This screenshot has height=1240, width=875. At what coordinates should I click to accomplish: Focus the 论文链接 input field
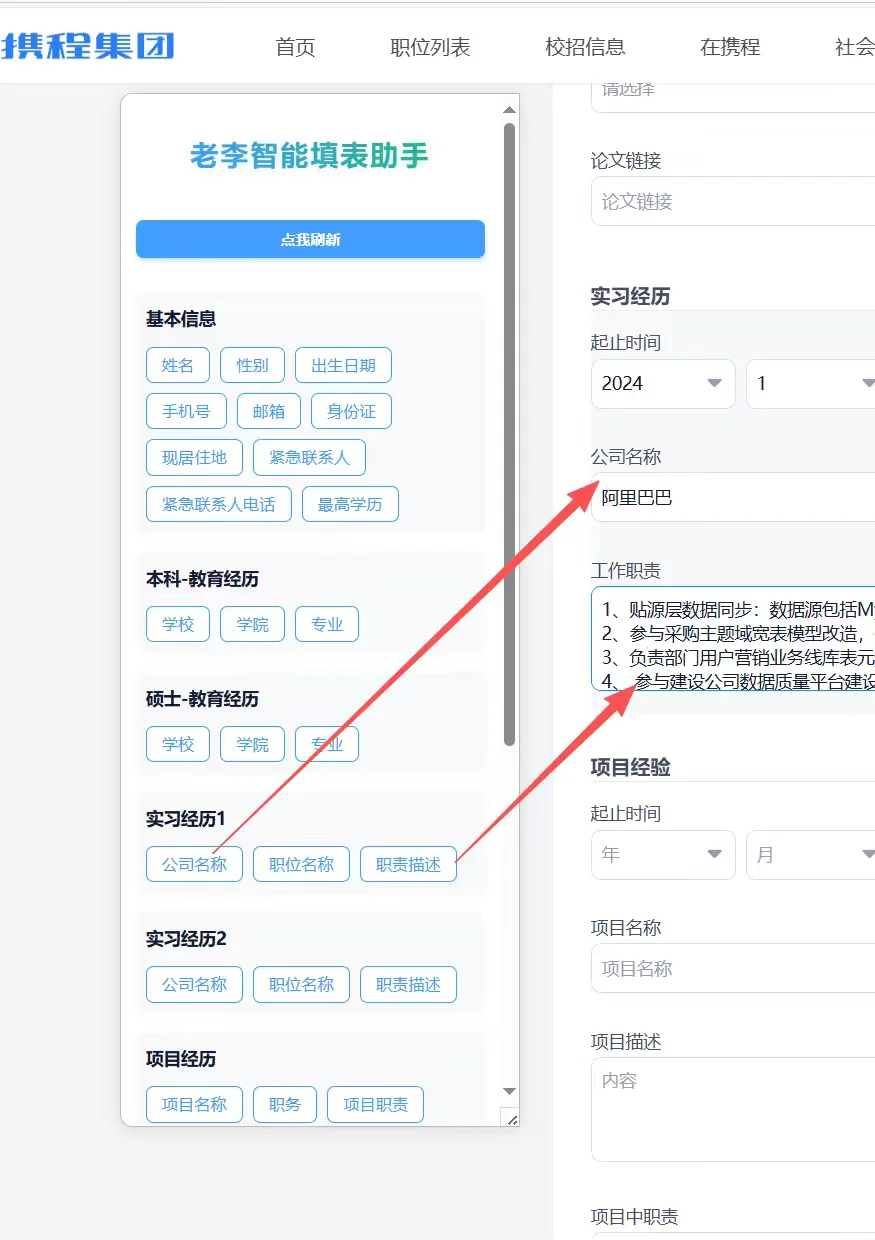click(x=733, y=201)
